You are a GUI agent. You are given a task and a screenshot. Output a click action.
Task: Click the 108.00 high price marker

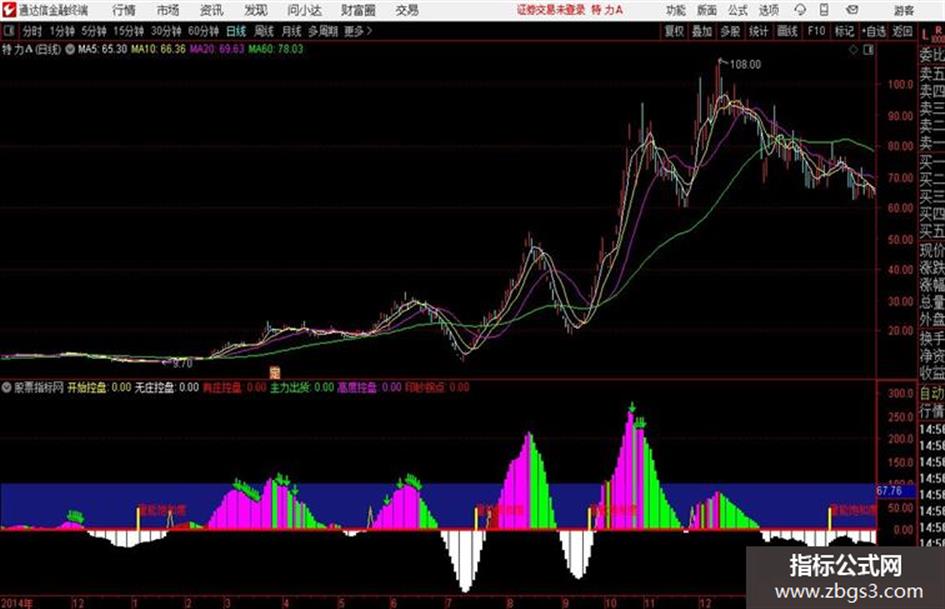click(745, 65)
